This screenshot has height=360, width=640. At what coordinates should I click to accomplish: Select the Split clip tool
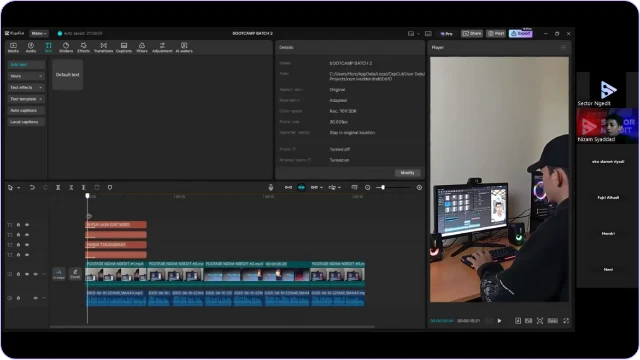[x=58, y=187]
